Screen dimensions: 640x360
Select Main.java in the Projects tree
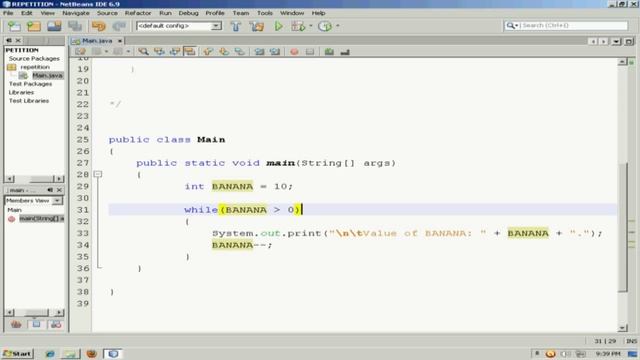pos(47,76)
